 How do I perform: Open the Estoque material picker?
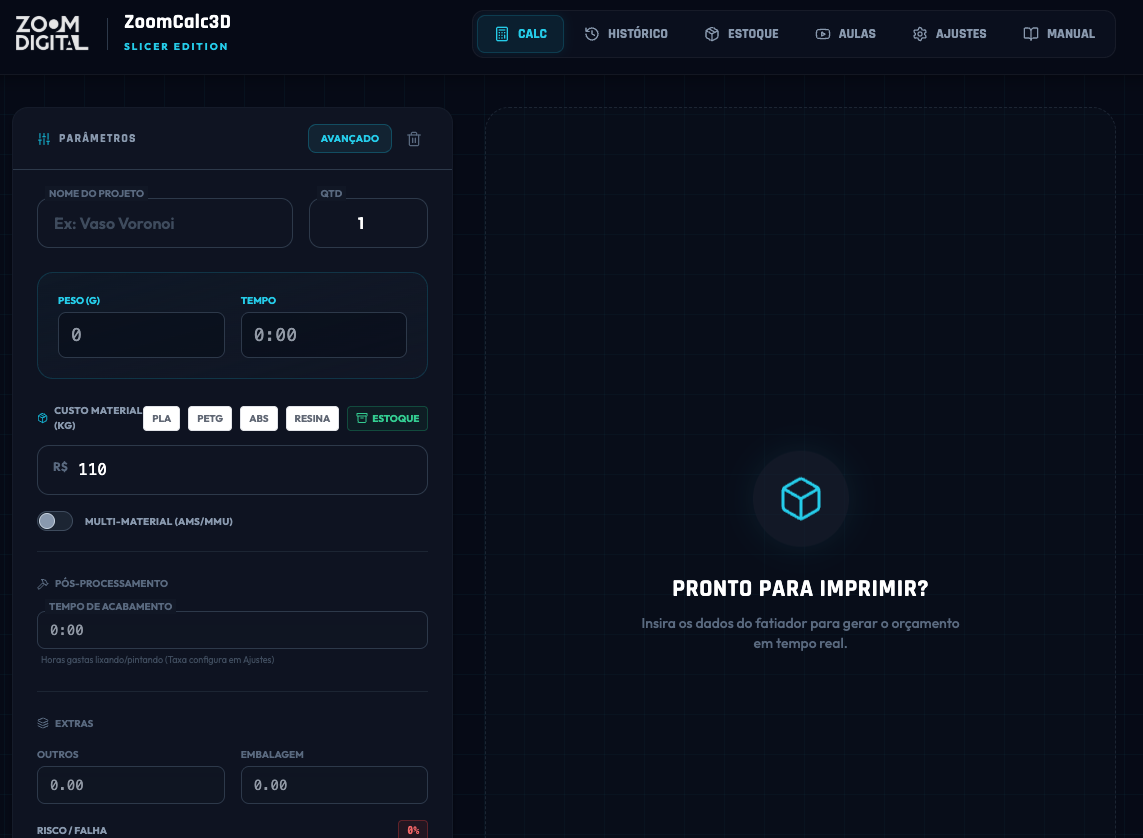pyautogui.click(x=387, y=419)
